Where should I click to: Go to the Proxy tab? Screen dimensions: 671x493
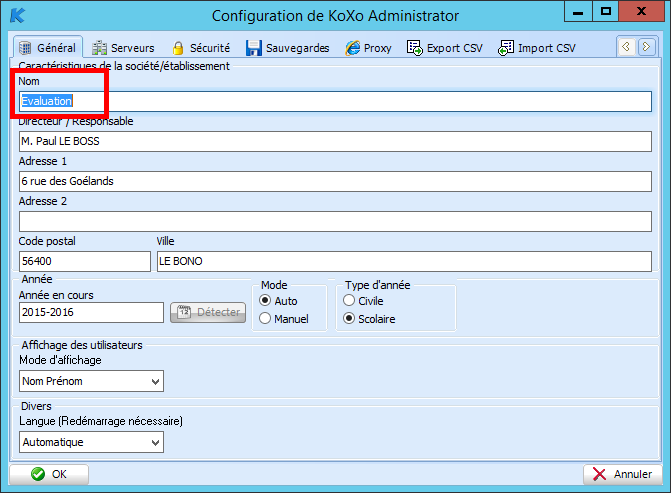tap(368, 48)
